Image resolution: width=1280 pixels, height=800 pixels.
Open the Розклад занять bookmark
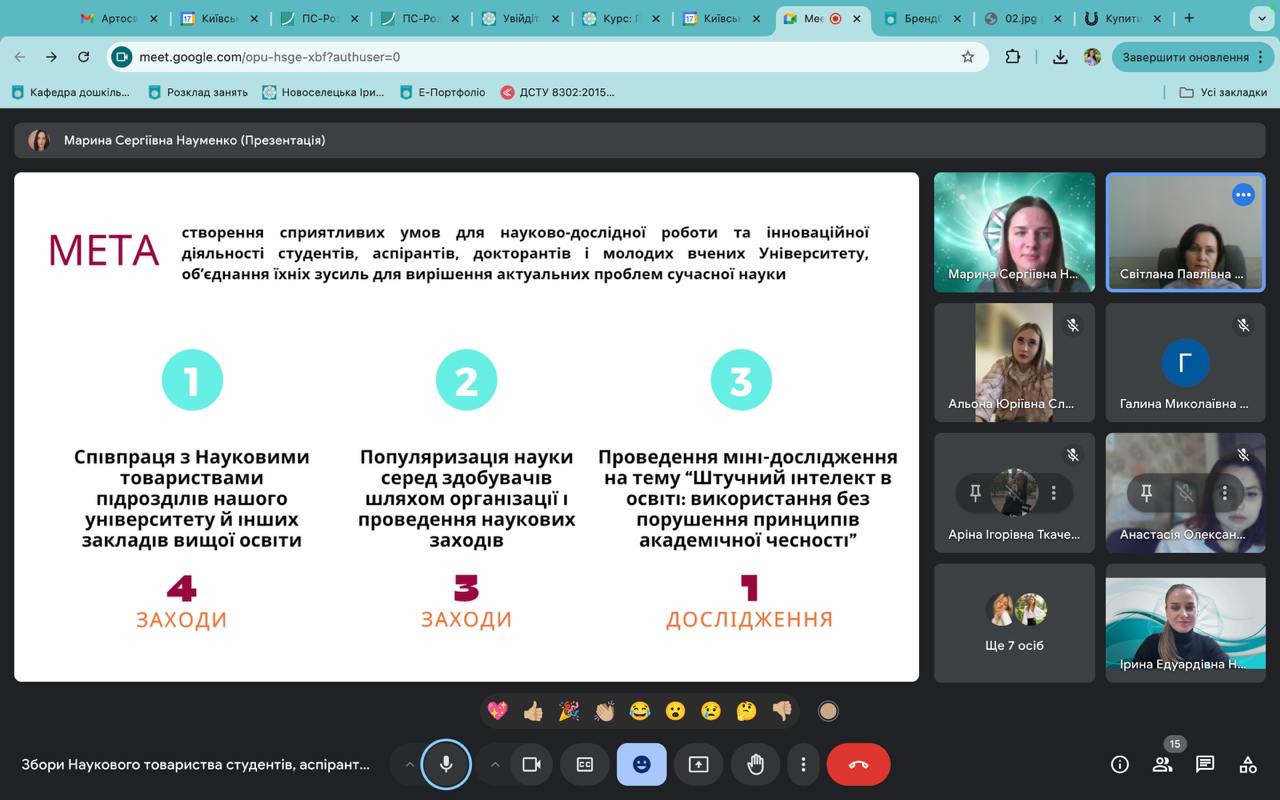pos(198,92)
